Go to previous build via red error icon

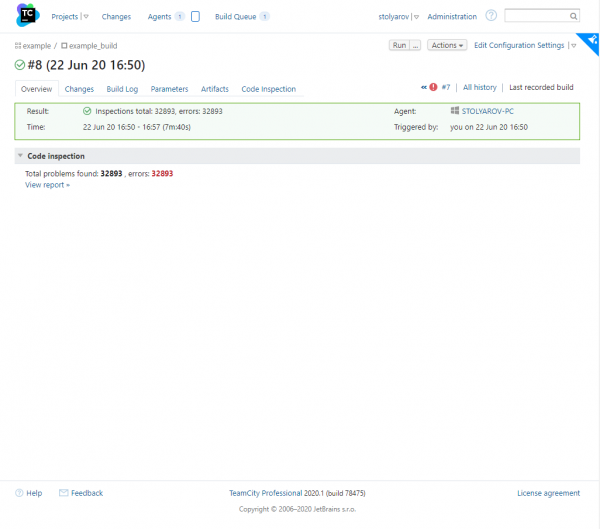(433, 88)
